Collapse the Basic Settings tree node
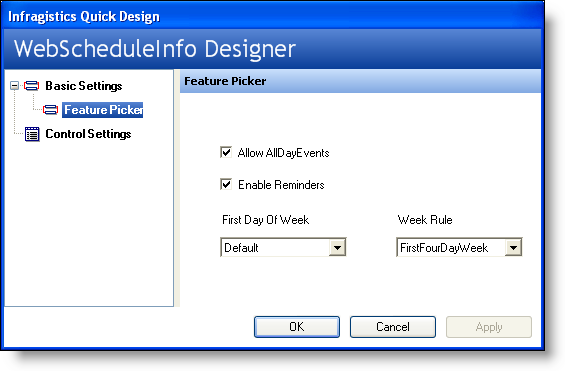The width and height of the screenshot is (565, 371). tap(14, 86)
